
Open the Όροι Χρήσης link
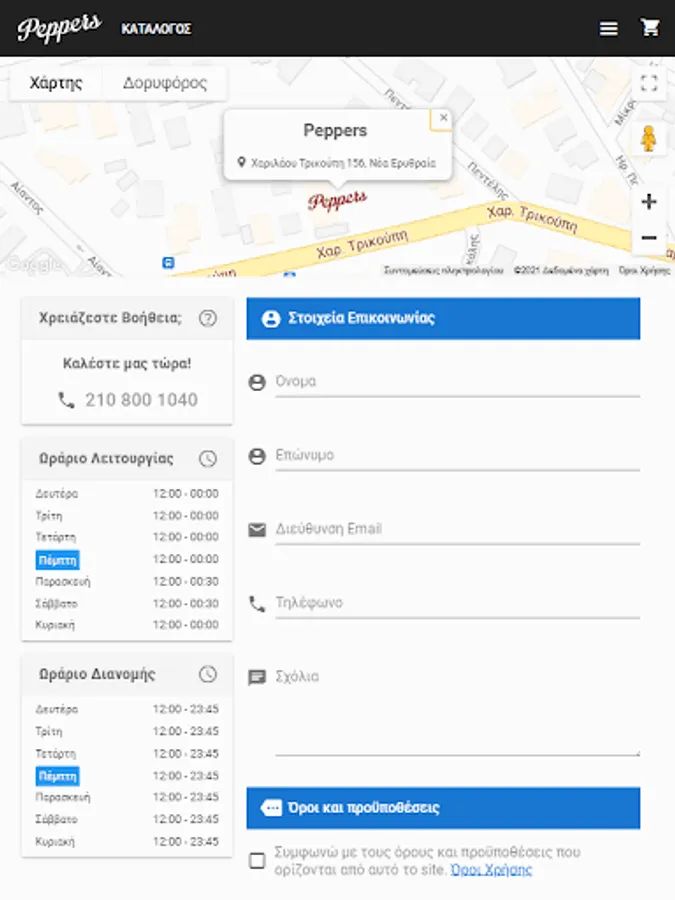(x=491, y=870)
